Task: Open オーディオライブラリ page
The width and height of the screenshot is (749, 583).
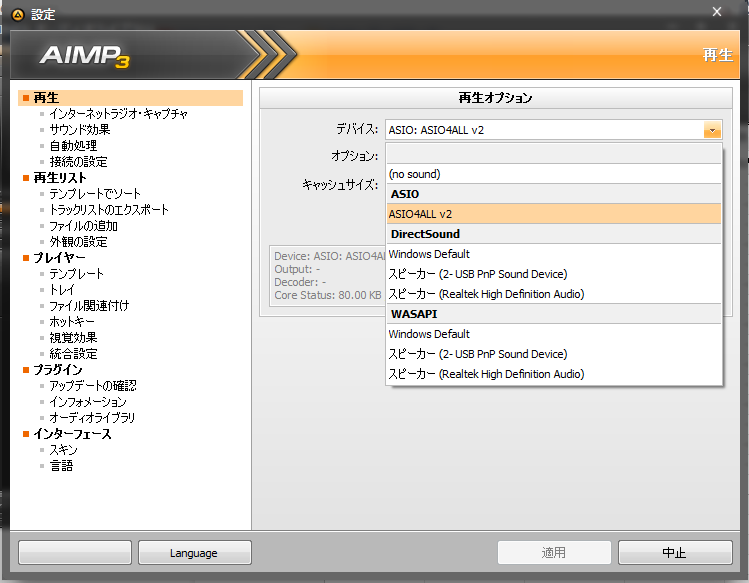Action: 92,418
